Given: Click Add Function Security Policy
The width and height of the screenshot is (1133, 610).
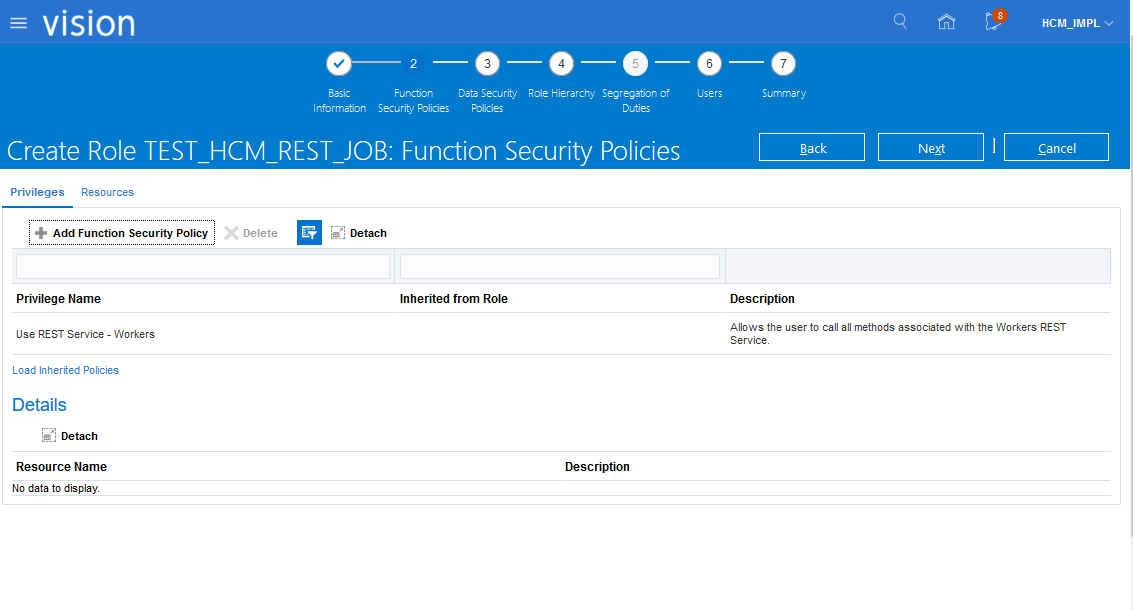Looking at the screenshot, I should tap(121, 233).
